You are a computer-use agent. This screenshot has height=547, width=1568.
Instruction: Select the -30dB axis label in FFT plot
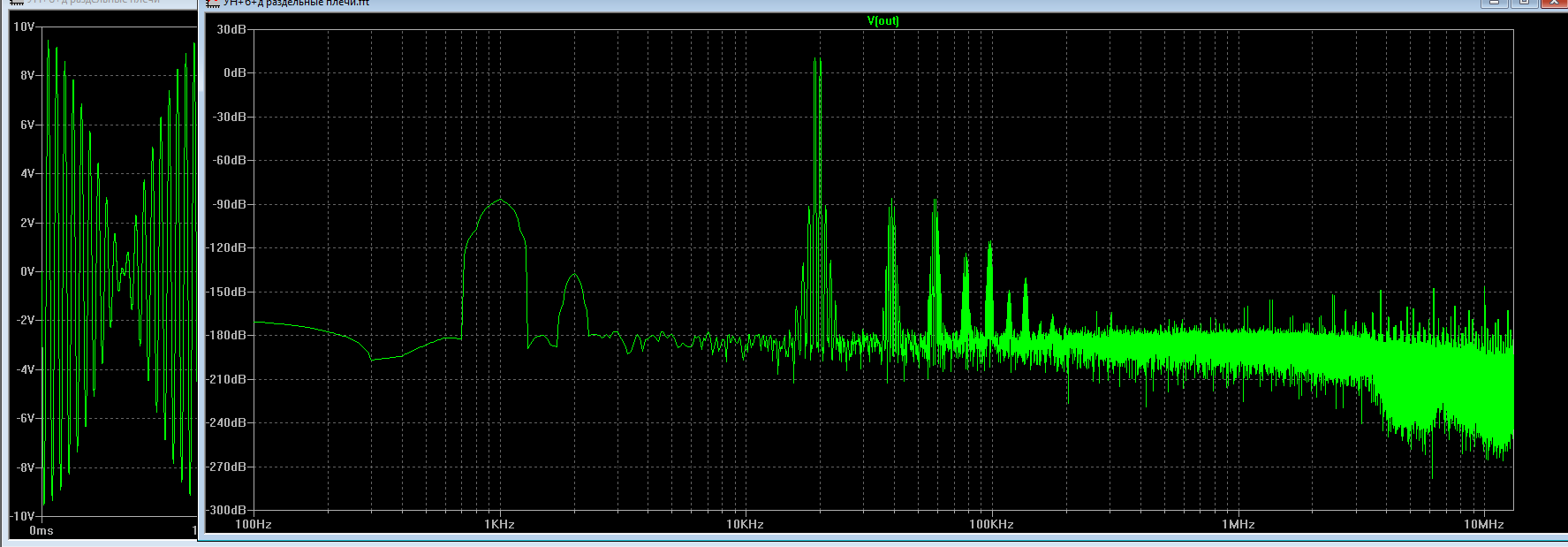click(x=230, y=117)
